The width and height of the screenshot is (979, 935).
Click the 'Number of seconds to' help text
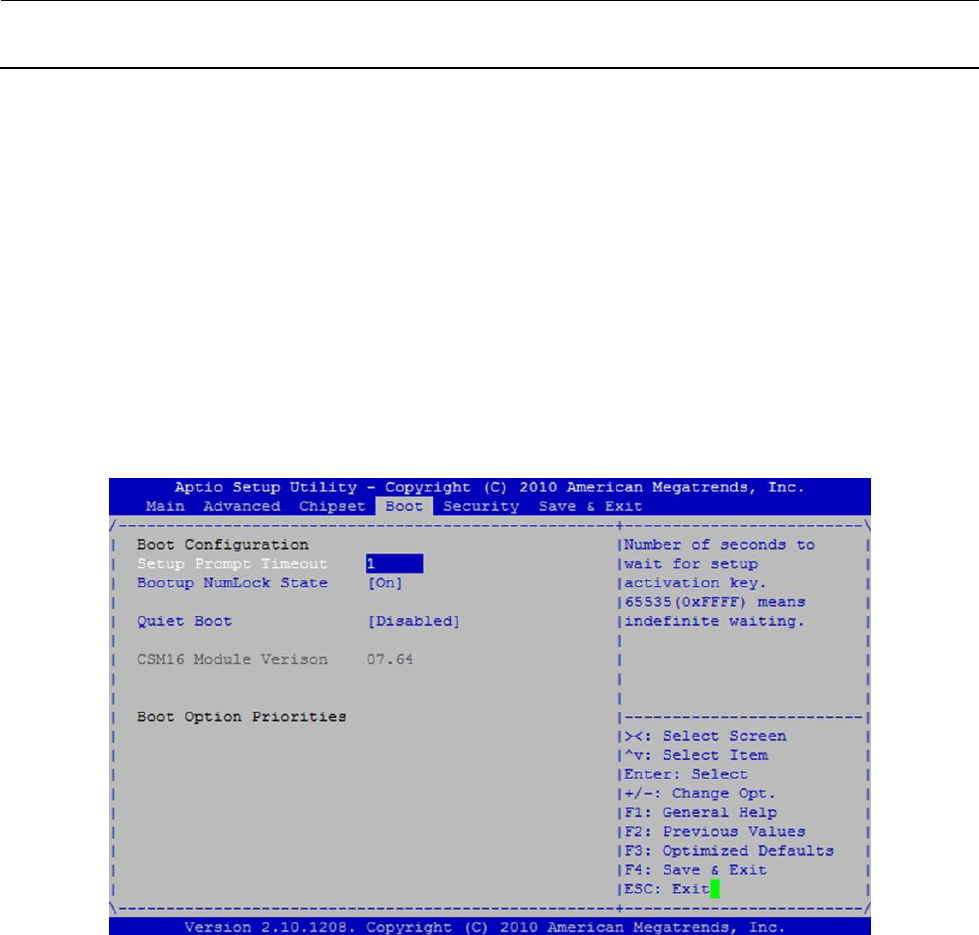(719, 545)
